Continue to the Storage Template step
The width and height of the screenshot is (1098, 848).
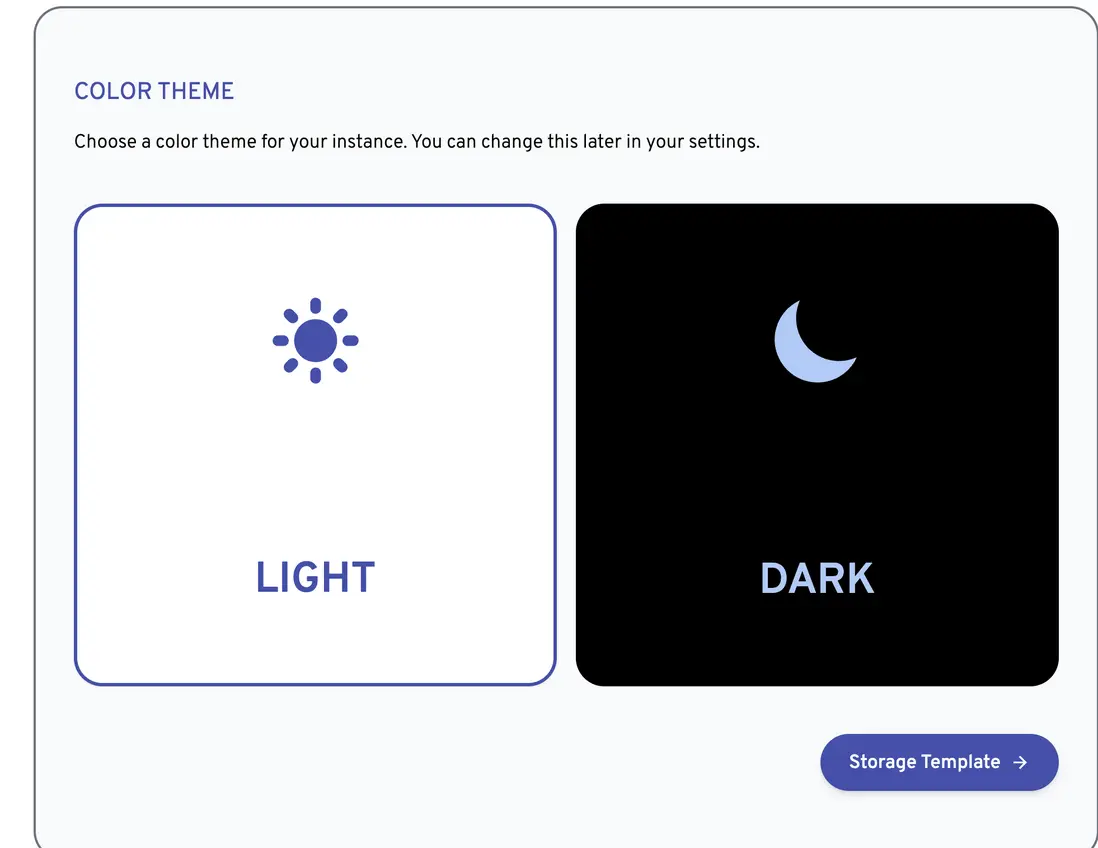(x=938, y=762)
